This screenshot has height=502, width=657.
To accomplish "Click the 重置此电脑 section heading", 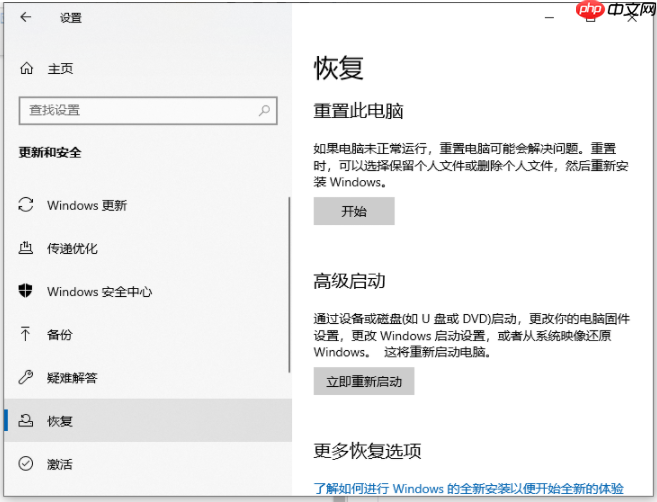I will [x=359, y=111].
